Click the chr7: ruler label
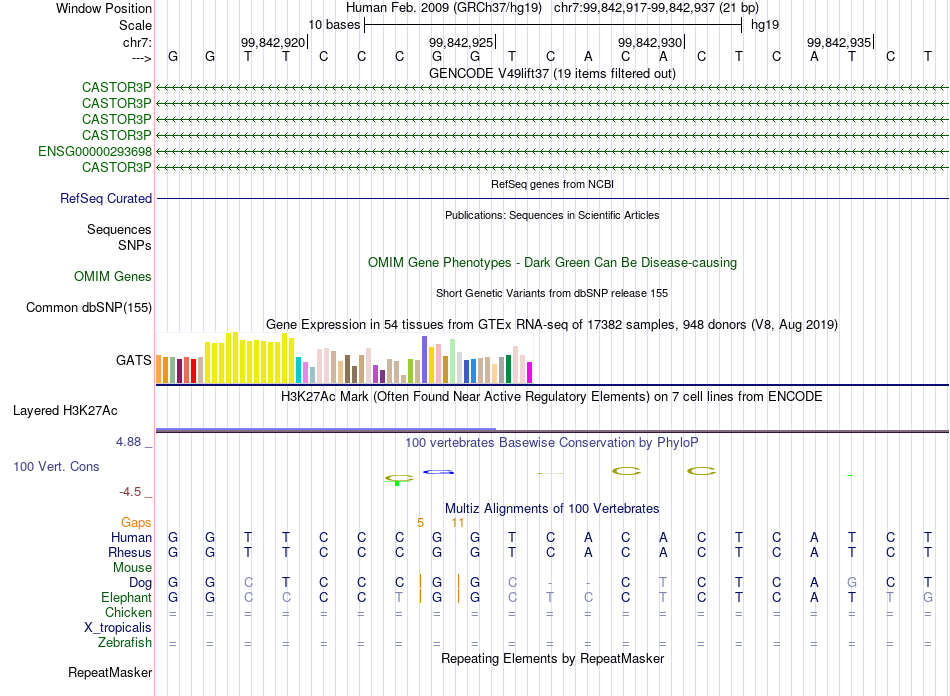 138,42
